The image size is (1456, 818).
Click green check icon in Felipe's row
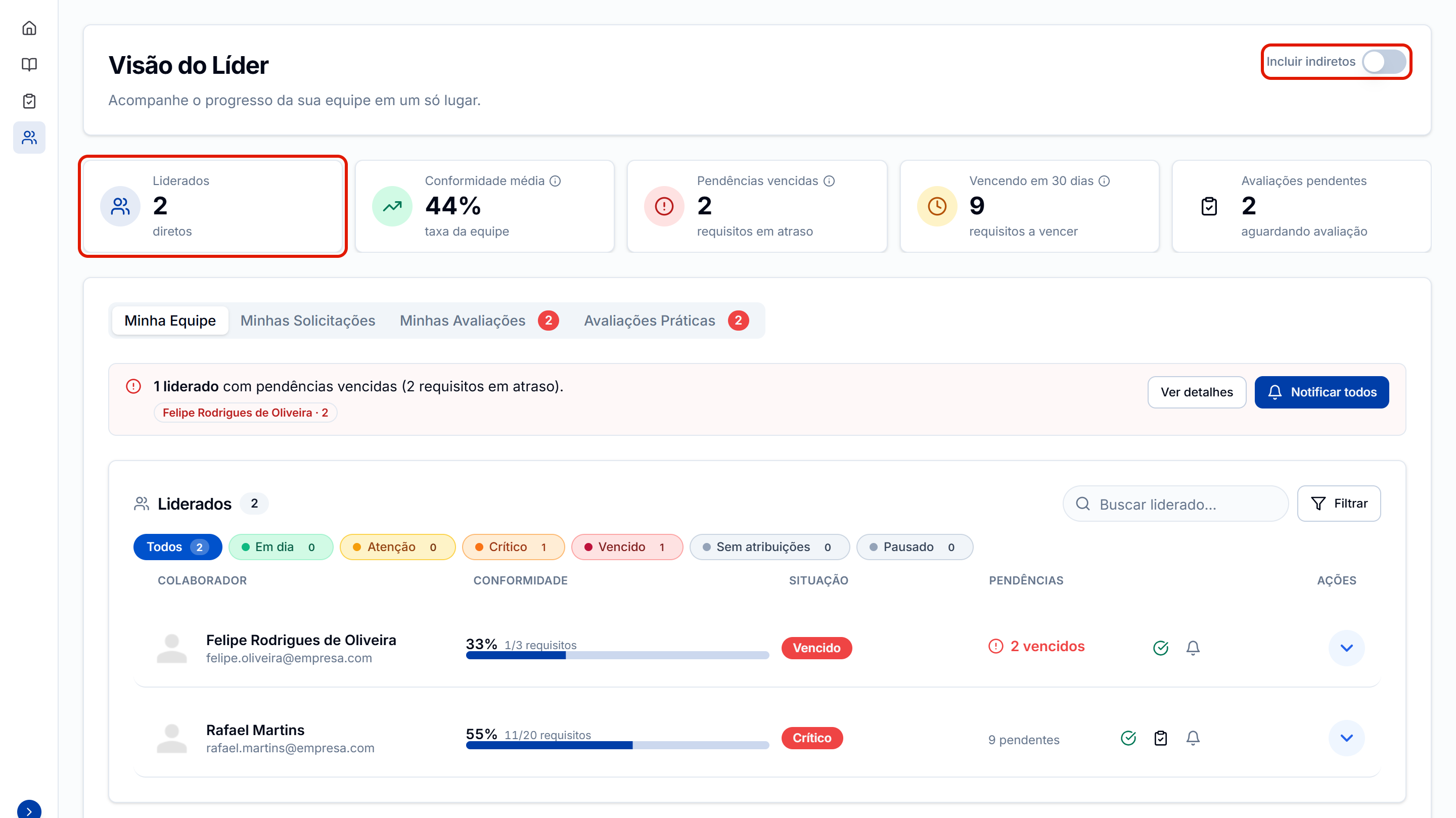tap(1160, 648)
